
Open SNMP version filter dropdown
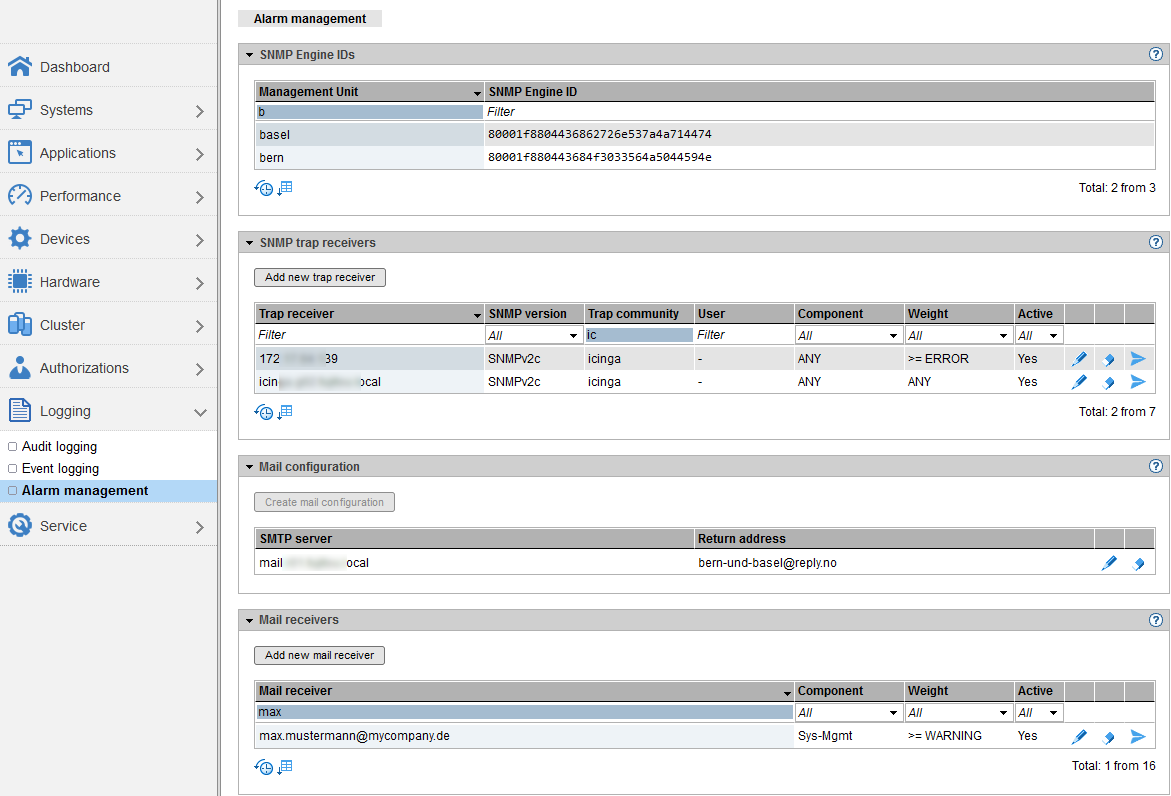[533, 336]
